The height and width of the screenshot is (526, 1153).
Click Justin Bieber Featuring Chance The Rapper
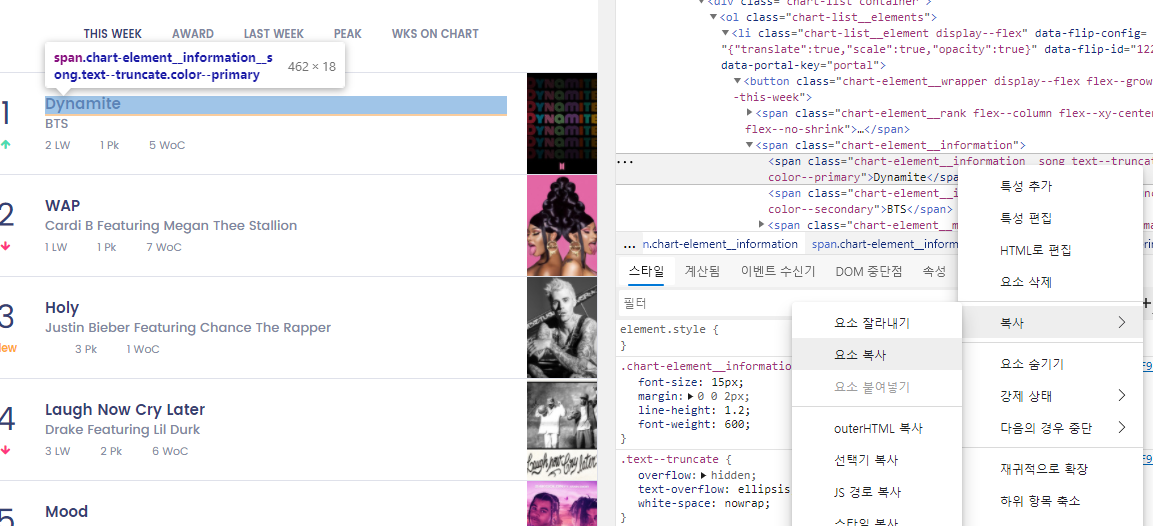188,327
